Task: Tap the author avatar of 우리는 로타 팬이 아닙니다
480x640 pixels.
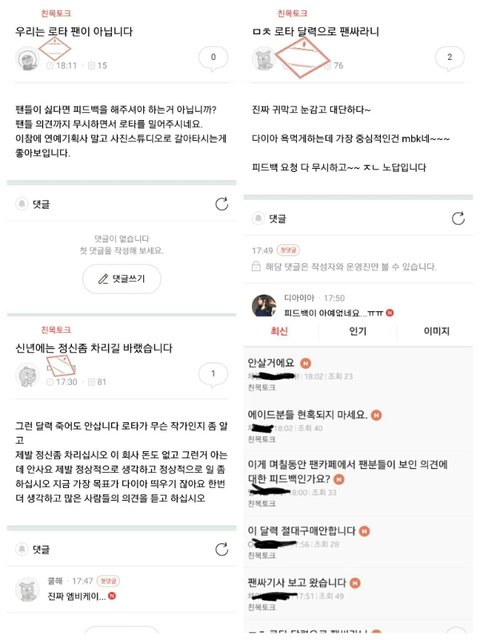Action: [x=27, y=59]
